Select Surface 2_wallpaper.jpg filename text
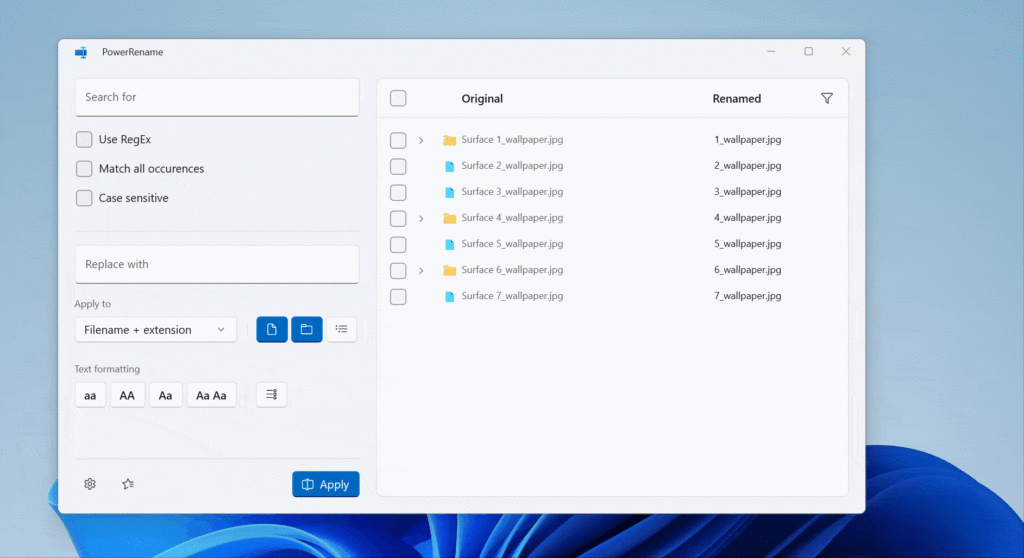1024x558 pixels. pos(512,165)
